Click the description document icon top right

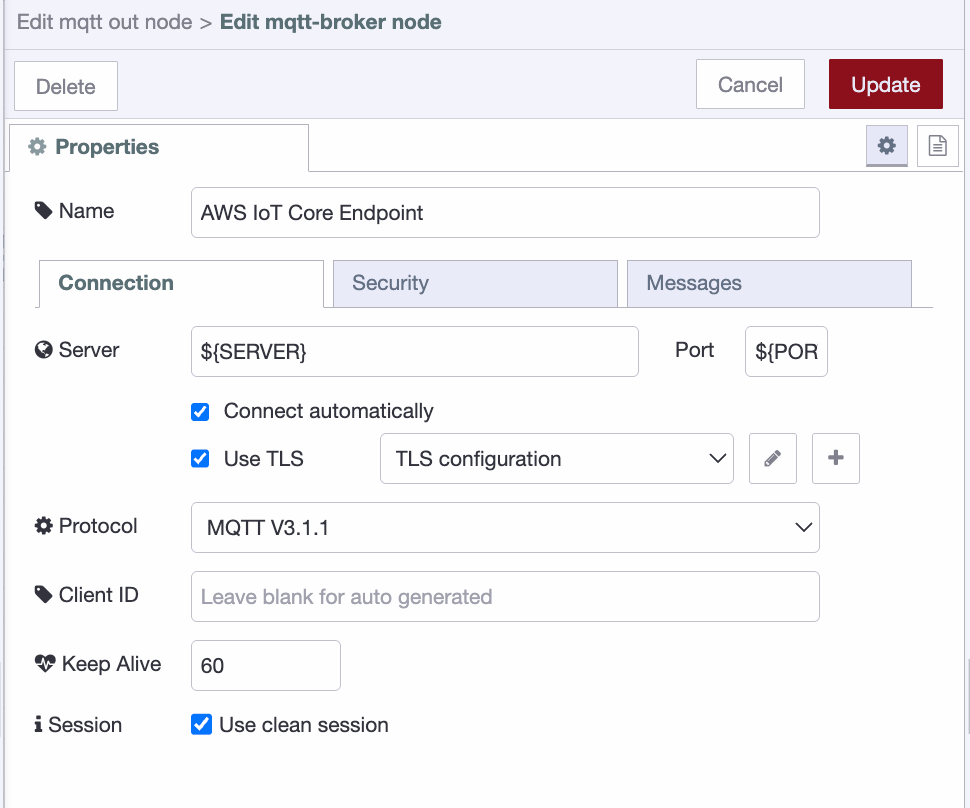937,145
